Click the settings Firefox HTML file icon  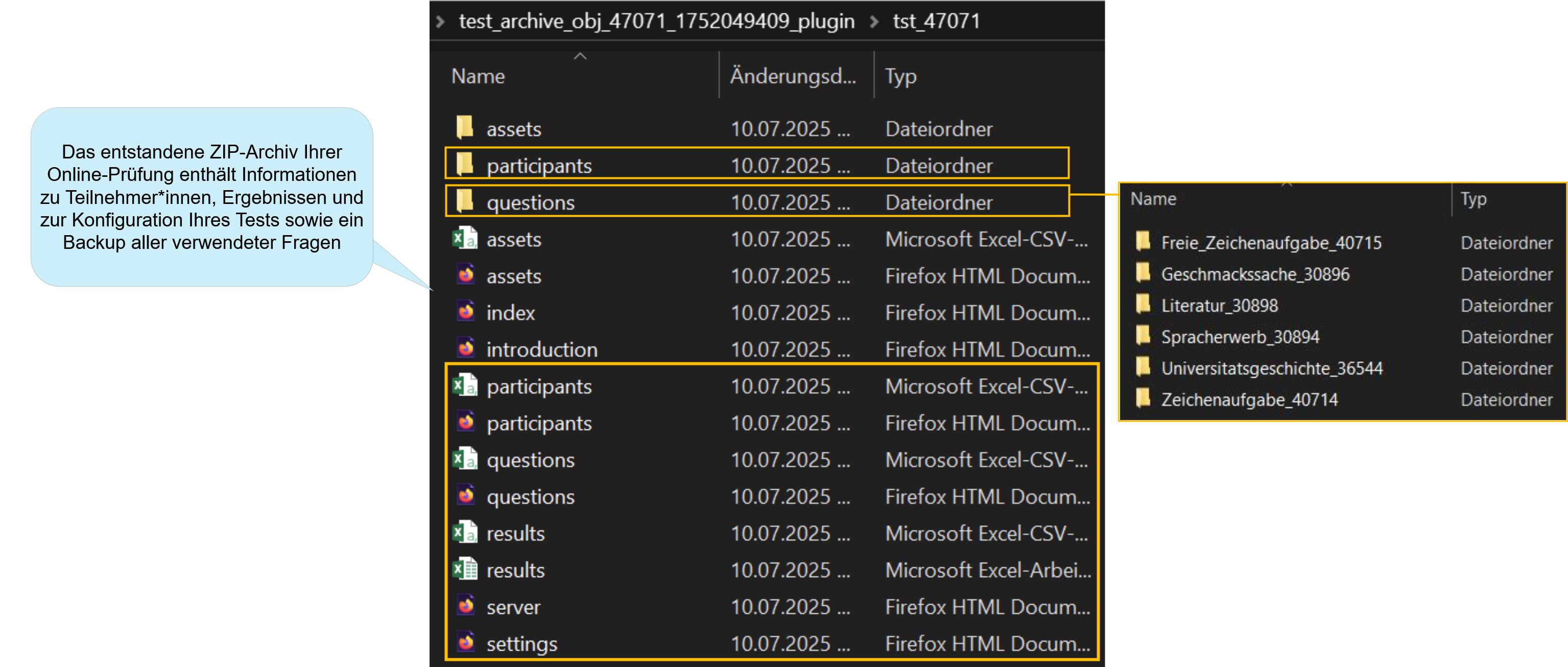(466, 642)
